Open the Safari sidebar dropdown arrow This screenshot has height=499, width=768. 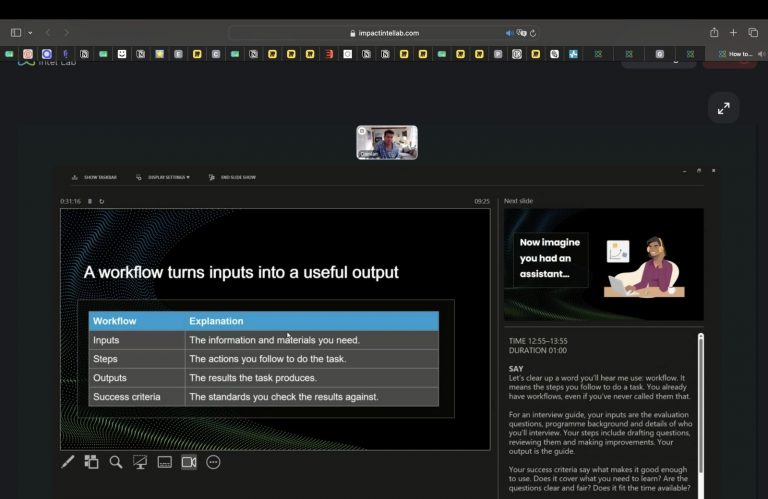[30, 33]
